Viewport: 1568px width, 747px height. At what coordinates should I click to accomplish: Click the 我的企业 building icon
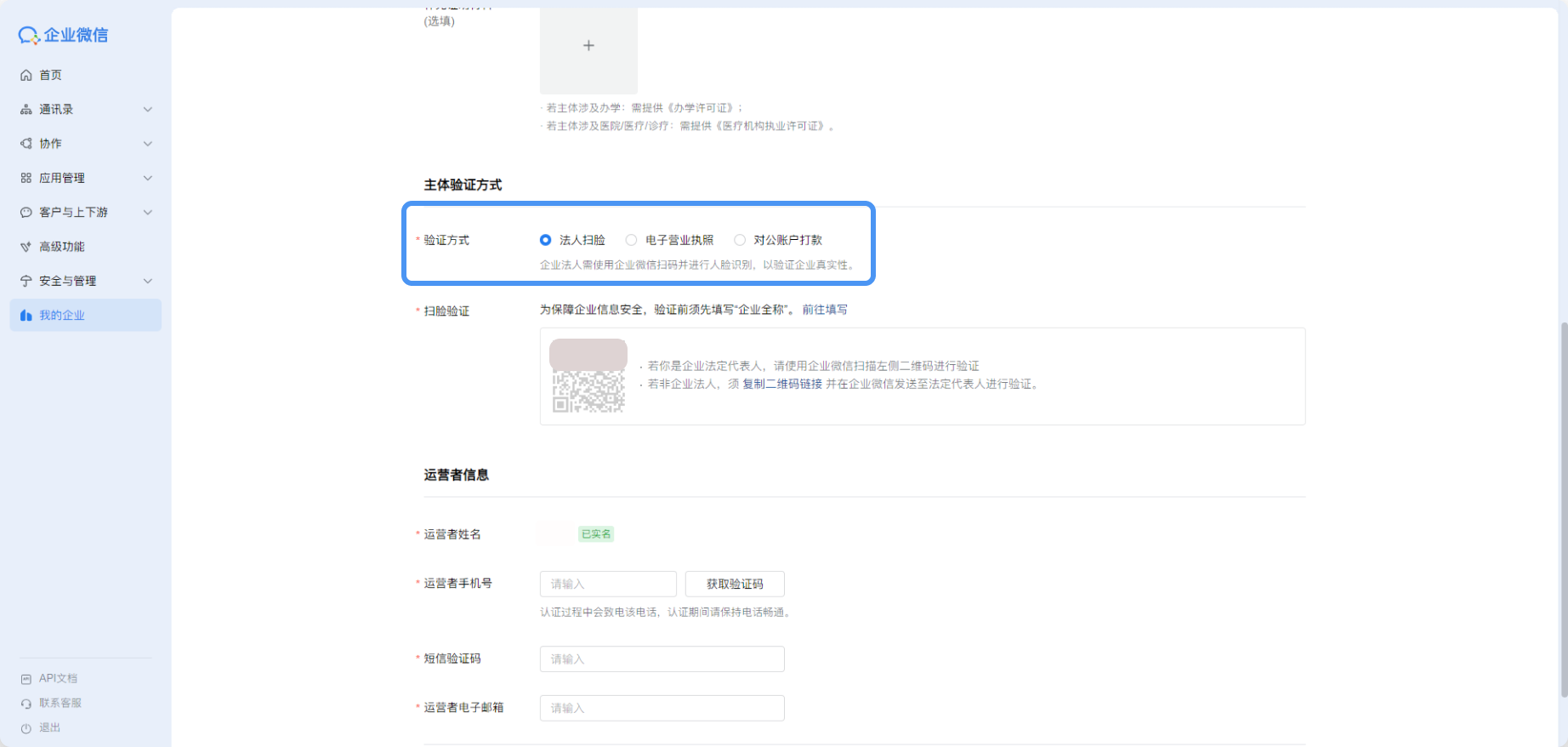pos(26,316)
